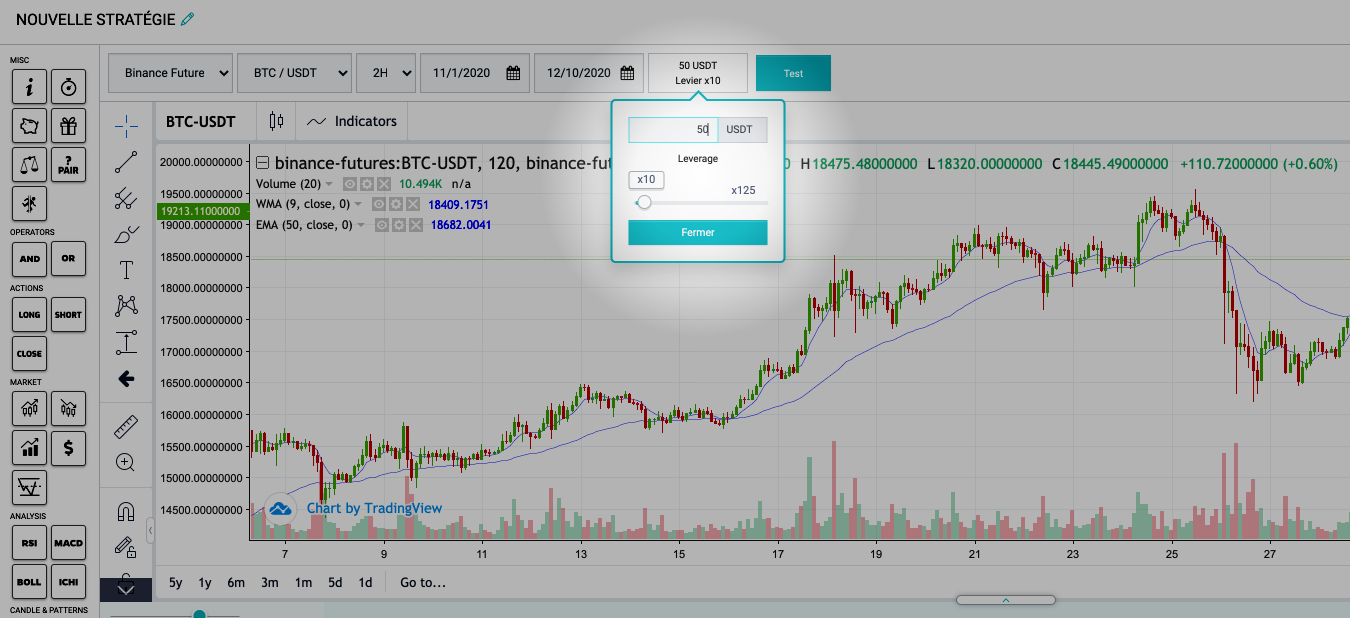1350x618 pixels.
Task: Add the PAIR question block
Action: (x=68, y=165)
